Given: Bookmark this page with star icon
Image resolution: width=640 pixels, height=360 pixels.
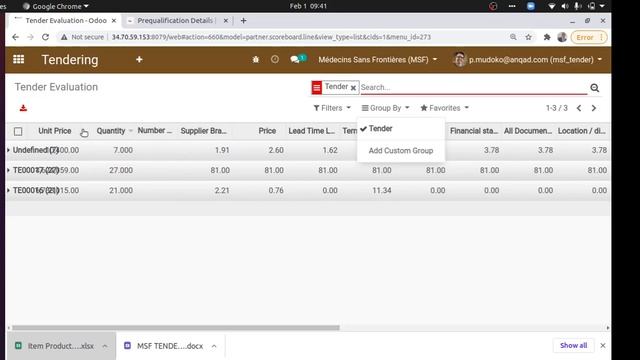Looking at the screenshot, I should (x=529, y=37).
